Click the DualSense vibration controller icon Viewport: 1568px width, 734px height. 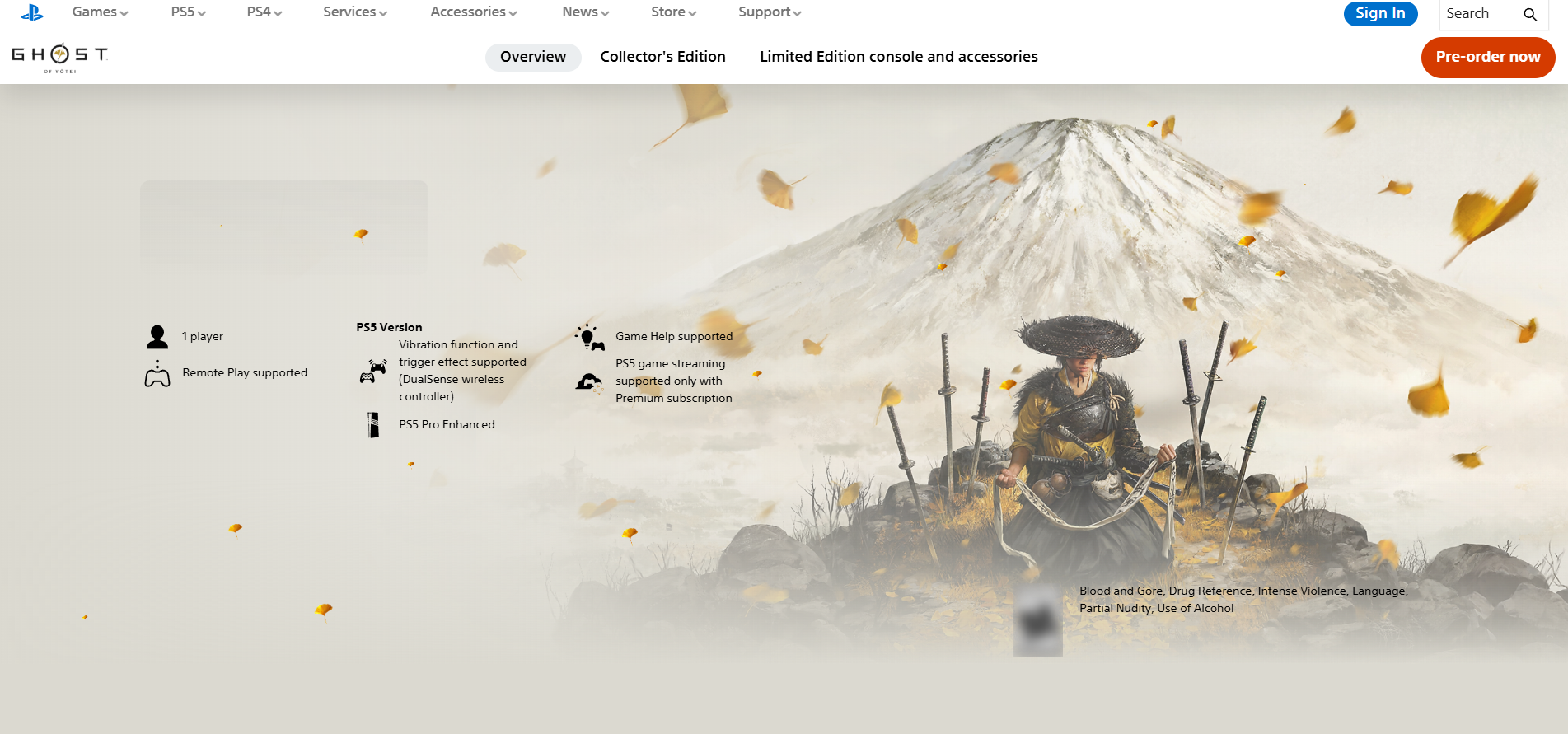click(x=373, y=371)
